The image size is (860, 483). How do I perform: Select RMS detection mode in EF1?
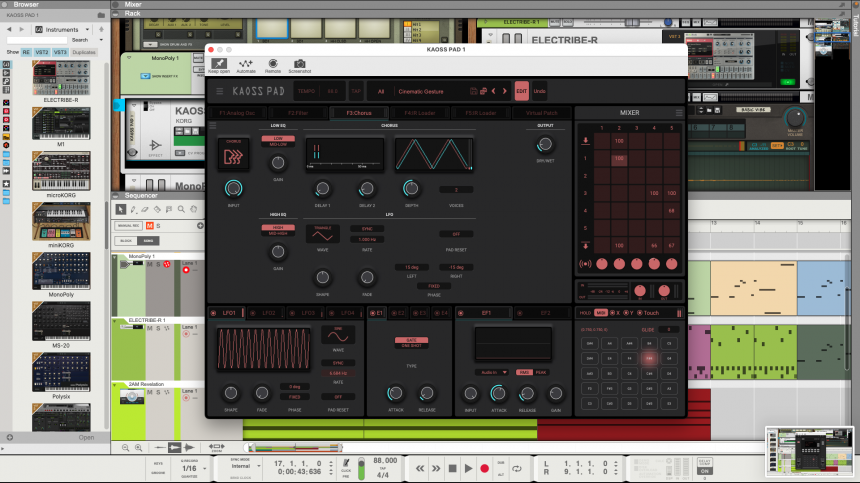point(524,372)
